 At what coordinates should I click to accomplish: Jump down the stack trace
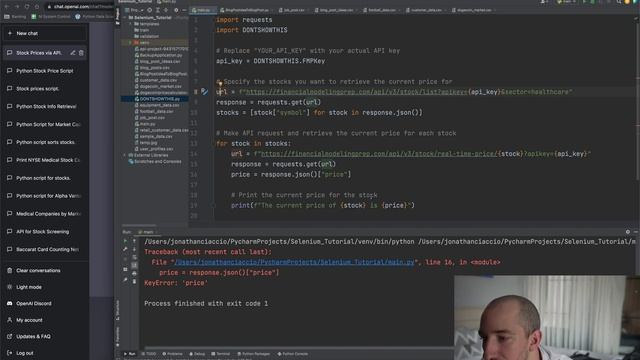click(x=134, y=249)
